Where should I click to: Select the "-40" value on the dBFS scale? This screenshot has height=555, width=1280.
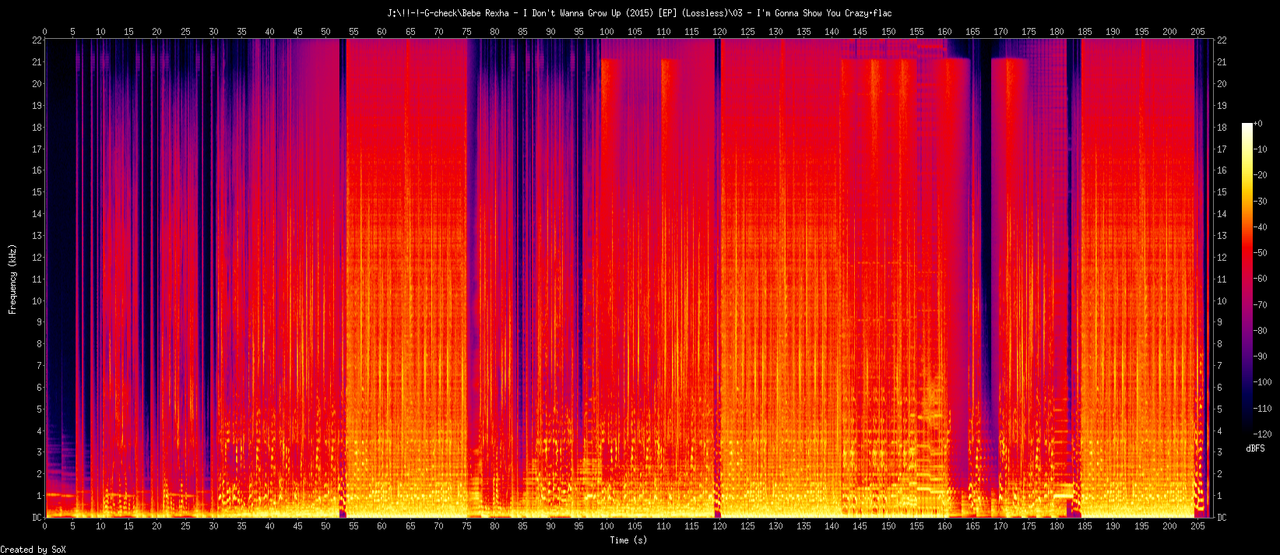(x=1263, y=227)
